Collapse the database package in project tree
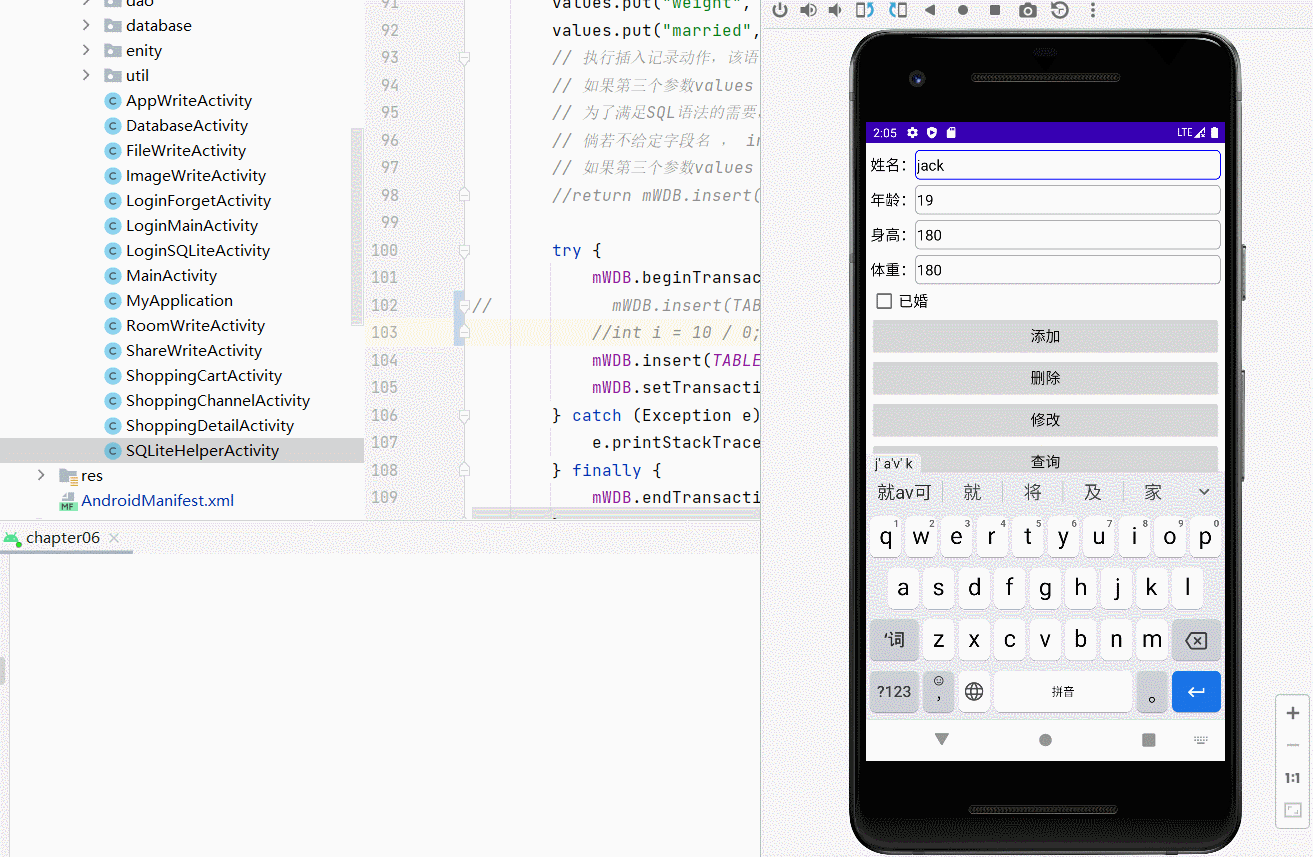The width and height of the screenshot is (1313, 857). 85,25
